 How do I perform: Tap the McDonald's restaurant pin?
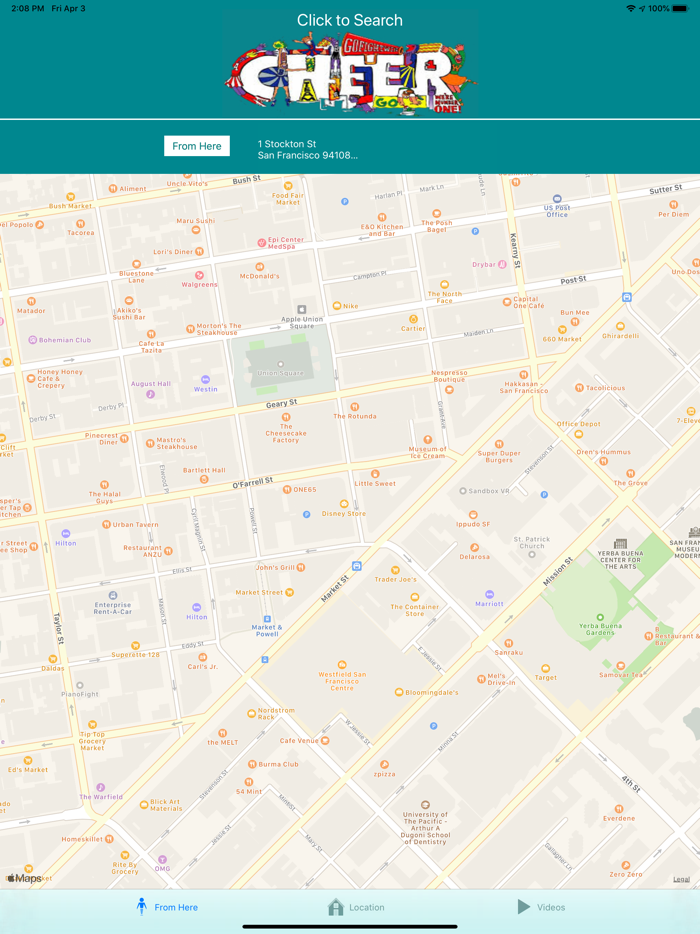259,267
